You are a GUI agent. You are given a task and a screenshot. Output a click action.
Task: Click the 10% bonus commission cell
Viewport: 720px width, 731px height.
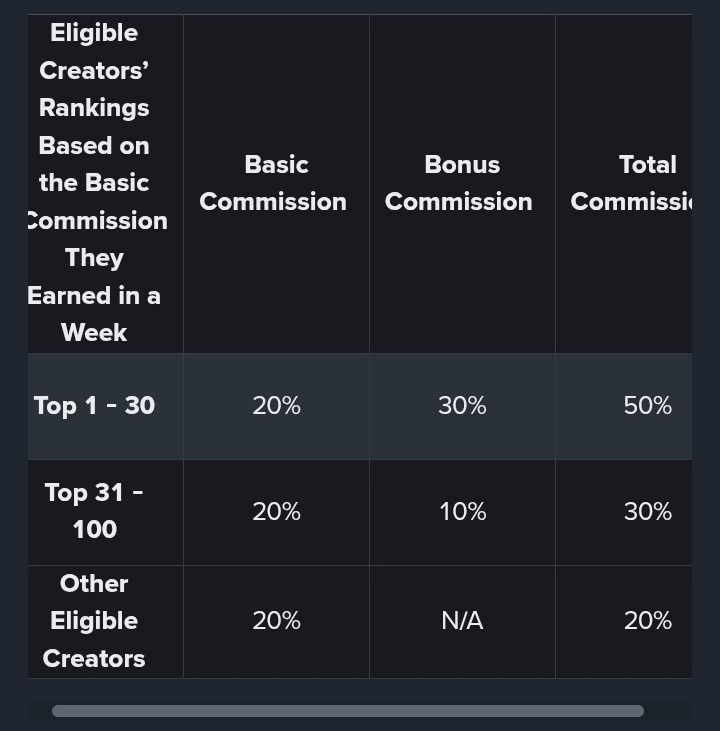[x=462, y=511]
